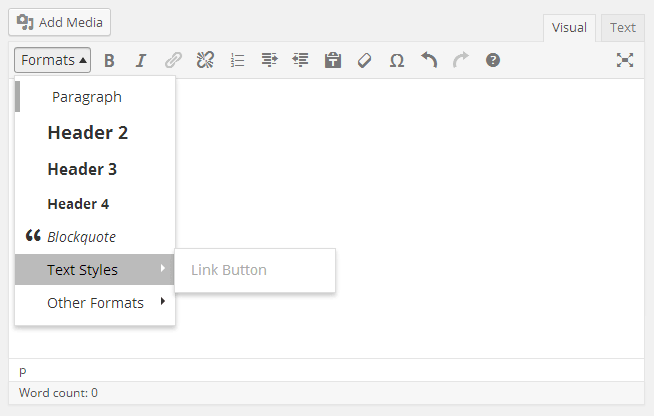The image size is (654, 416).
Task: Click the Redo arrow
Action: coord(461,61)
